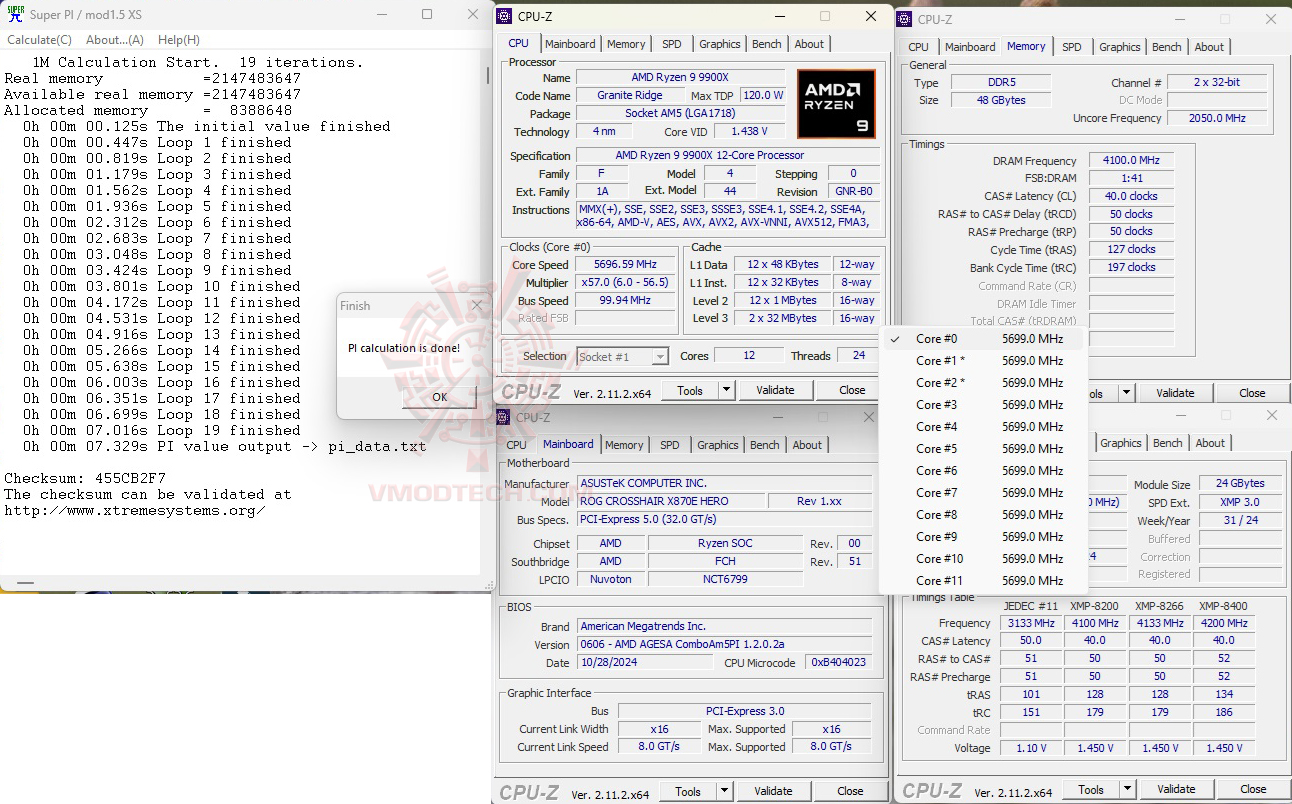Switch to the Bench tab in CPU-Z

click(x=766, y=43)
